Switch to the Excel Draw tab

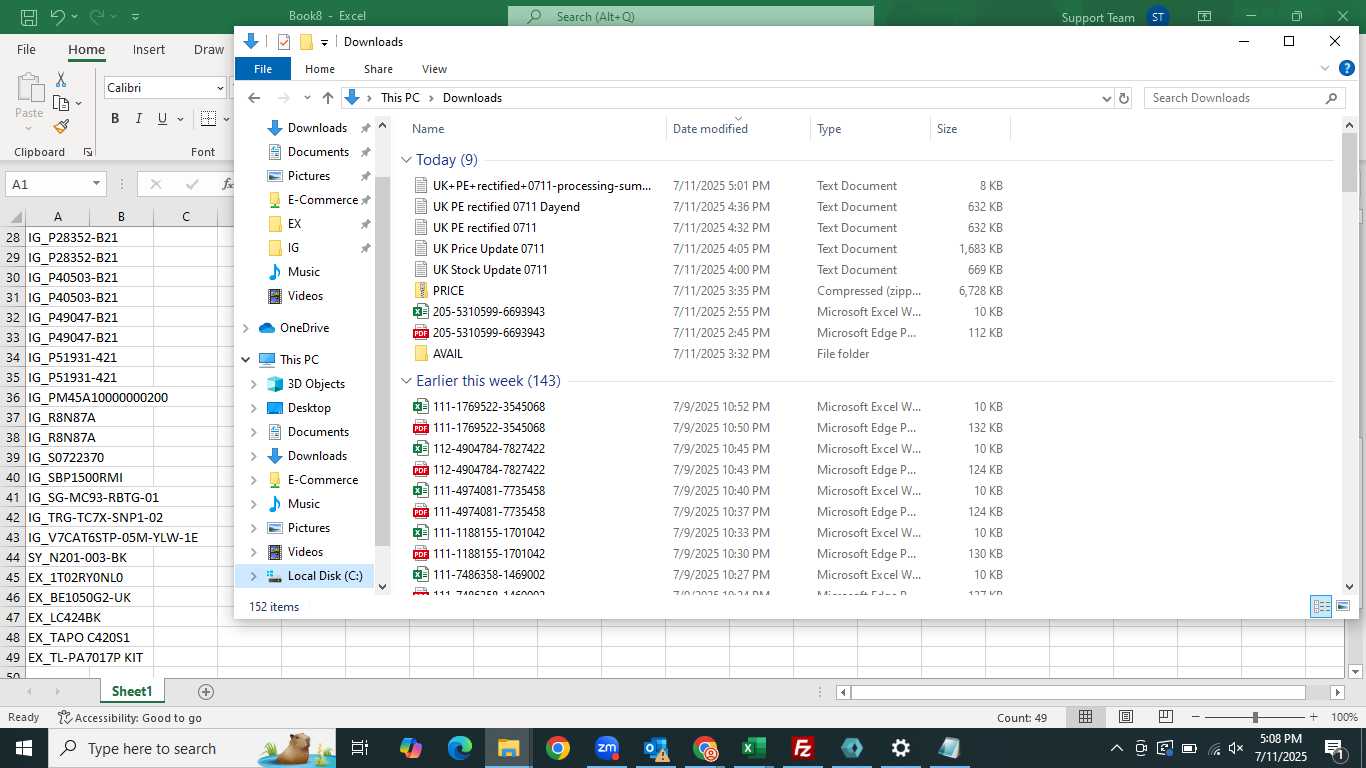coord(209,49)
